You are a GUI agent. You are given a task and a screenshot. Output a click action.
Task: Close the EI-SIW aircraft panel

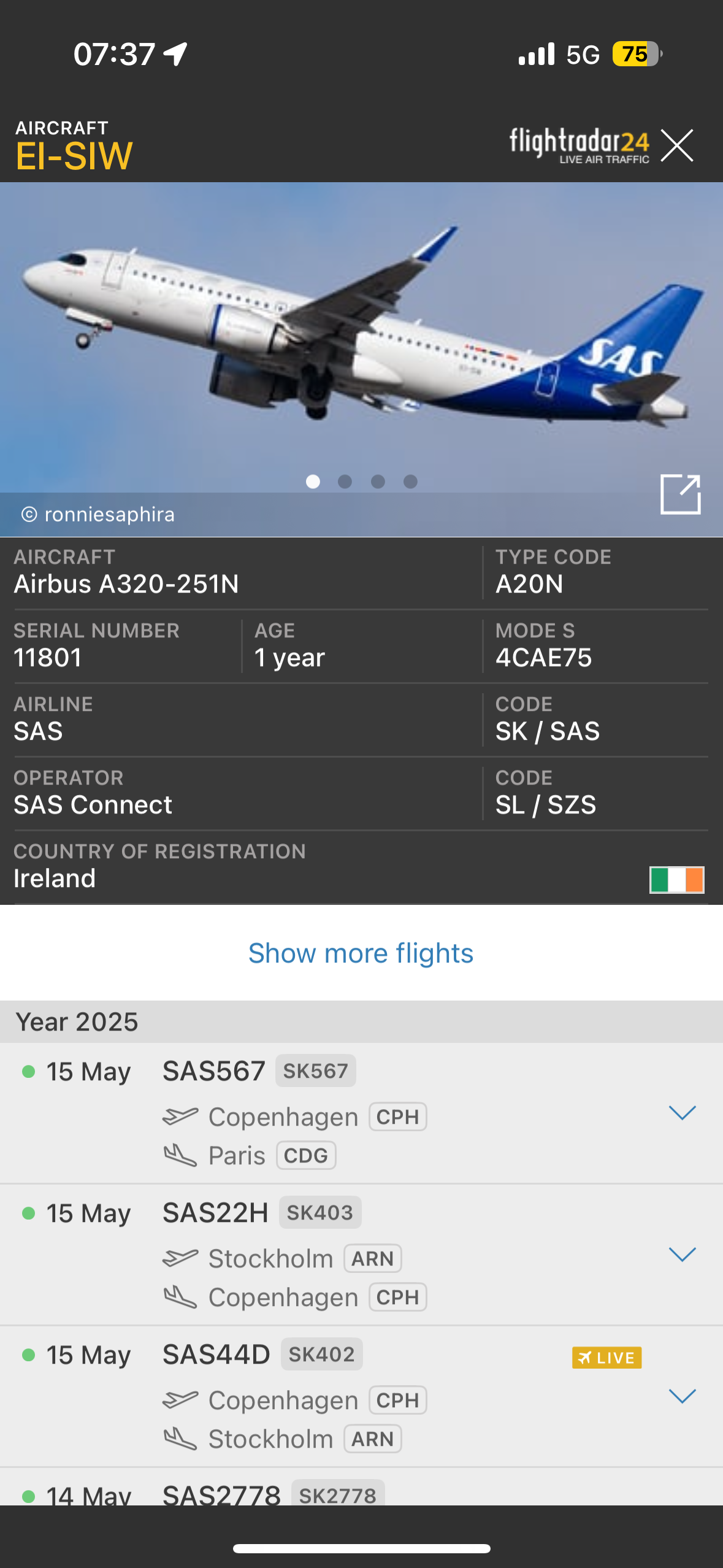point(676,145)
